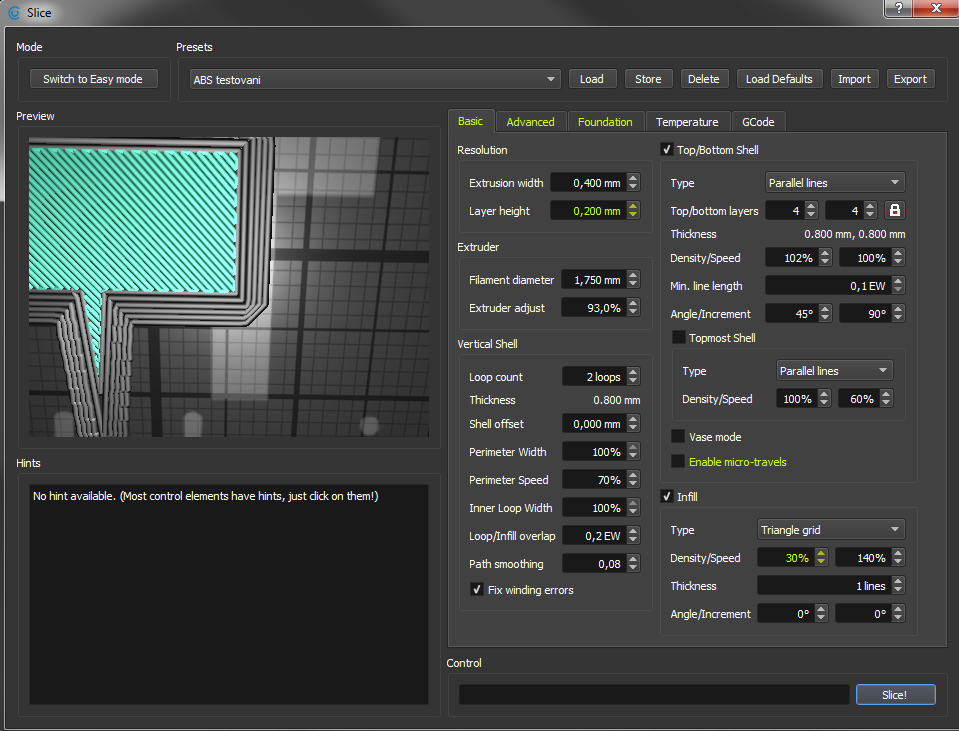
Task: Increase Loop count using up arrow
Action: coord(633,373)
